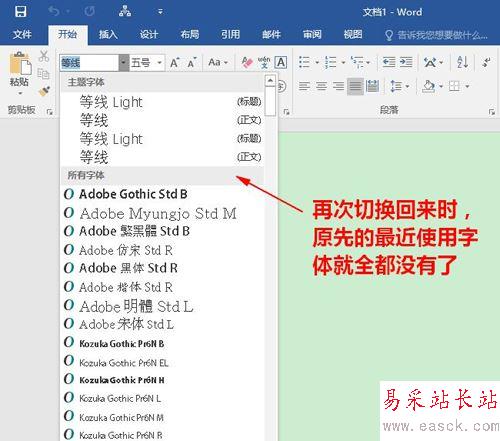Cut selection with the scissors icon
This screenshot has height=441, width=500.
[44, 56]
